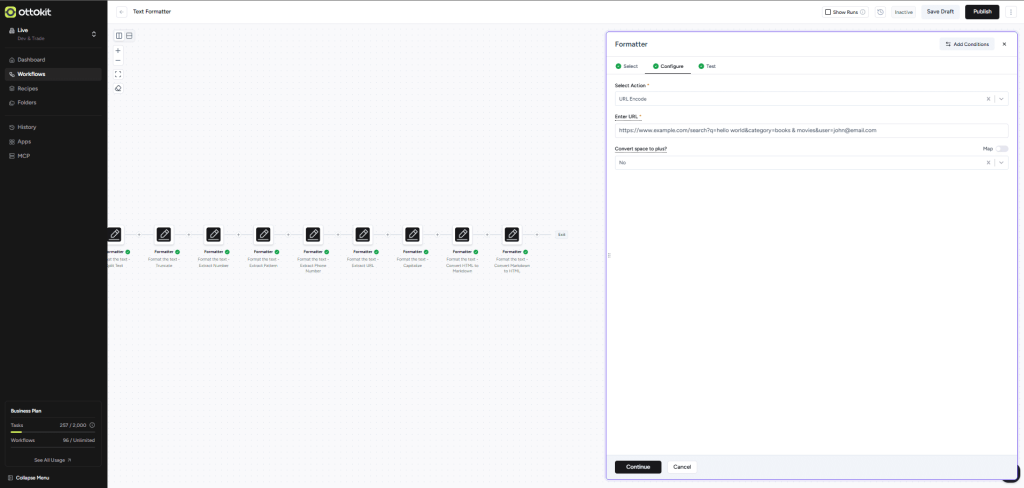Click into the Enter URL field

tap(811, 130)
